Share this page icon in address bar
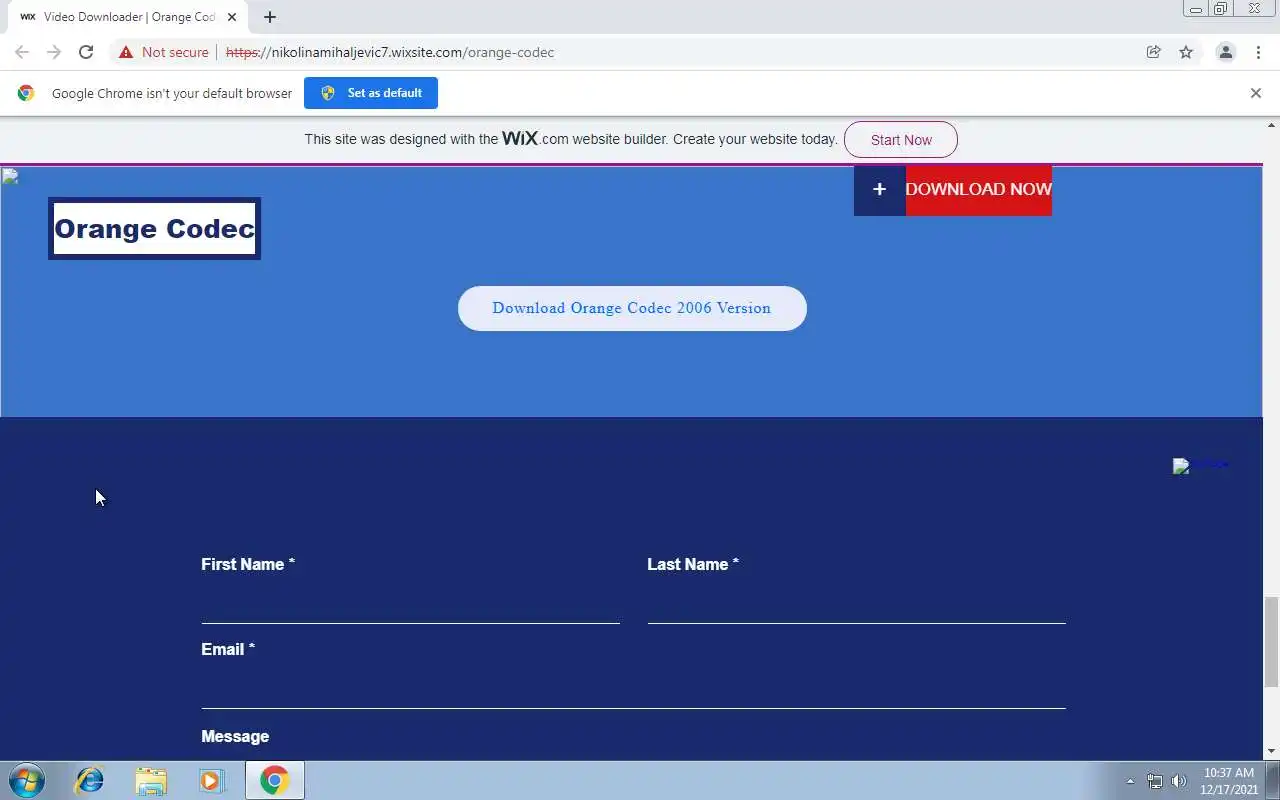 coord(1154,52)
